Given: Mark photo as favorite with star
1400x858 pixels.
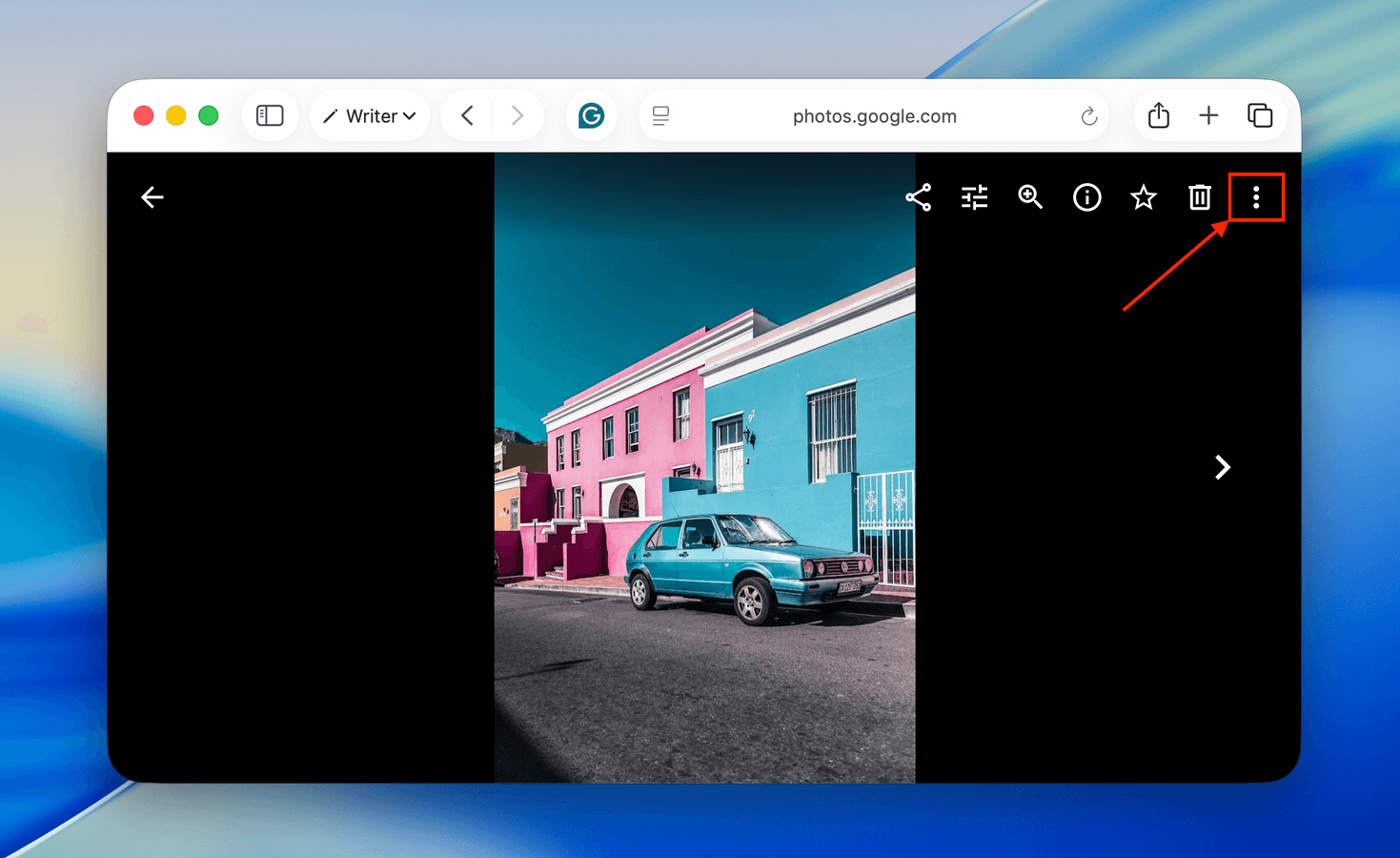Looking at the screenshot, I should tap(1143, 197).
